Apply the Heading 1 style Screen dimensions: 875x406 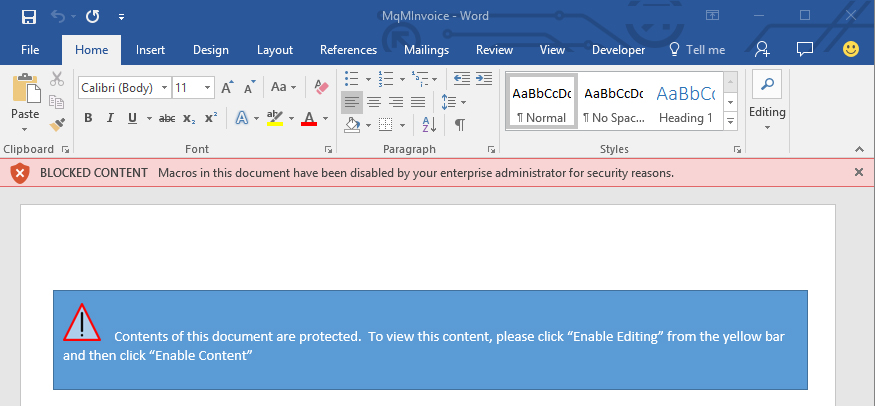(x=686, y=103)
